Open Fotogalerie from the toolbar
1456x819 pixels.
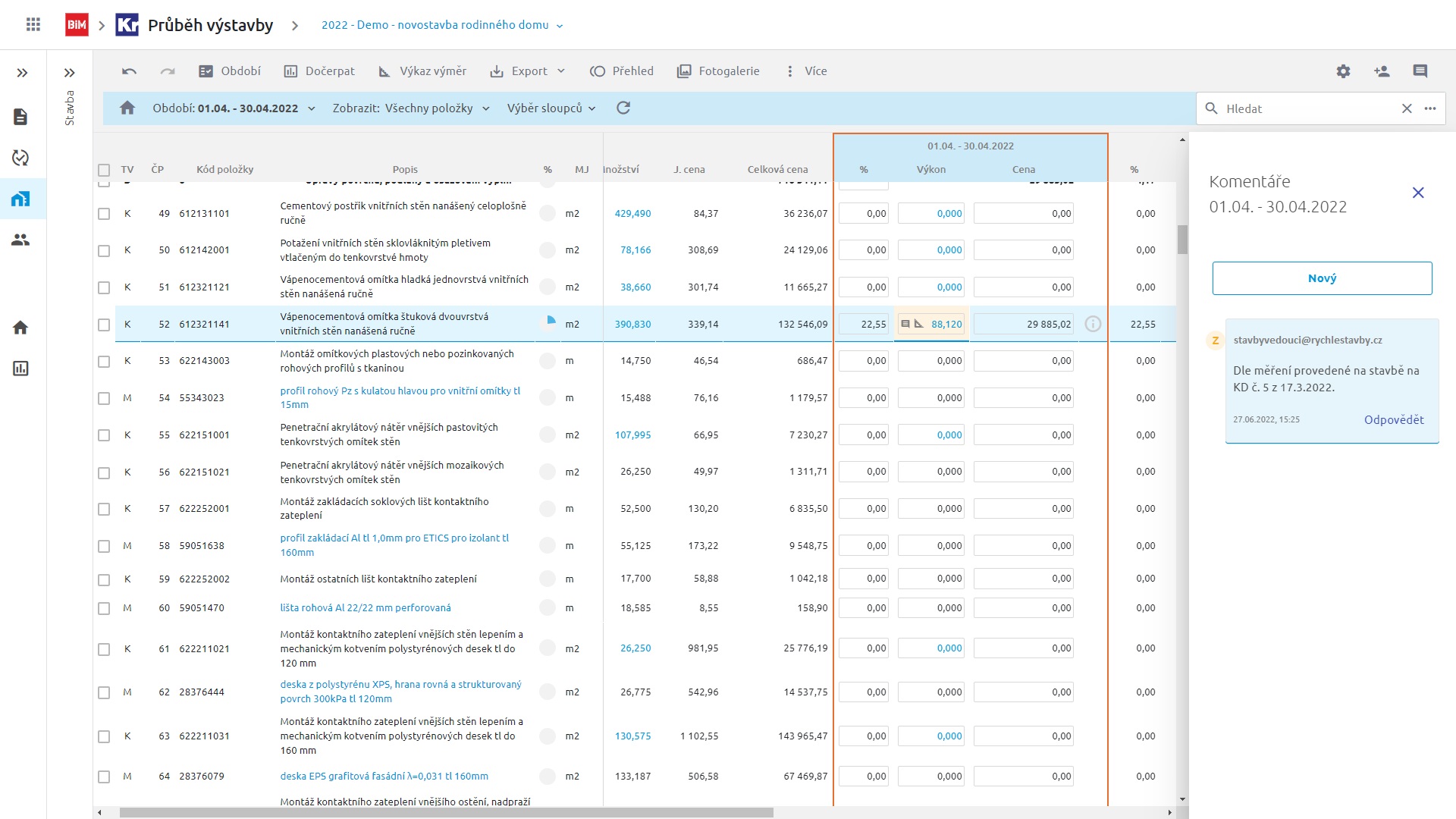pyautogui.click(x=718, y=71)
